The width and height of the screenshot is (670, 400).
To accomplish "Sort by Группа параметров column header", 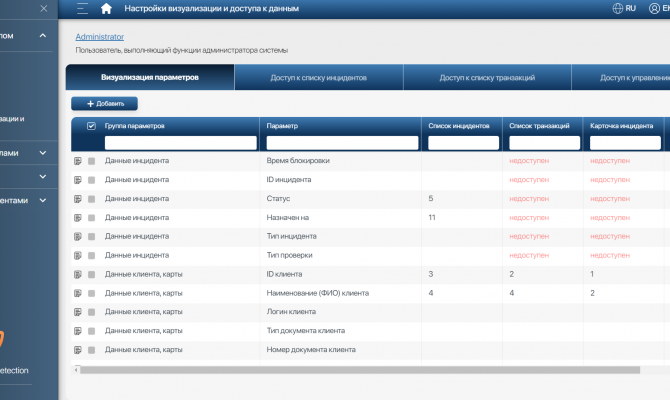I will point(135,126).
